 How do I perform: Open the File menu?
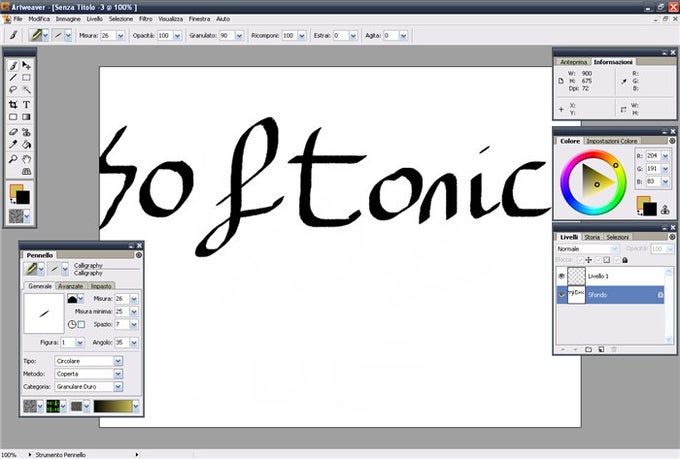[18, 19]
